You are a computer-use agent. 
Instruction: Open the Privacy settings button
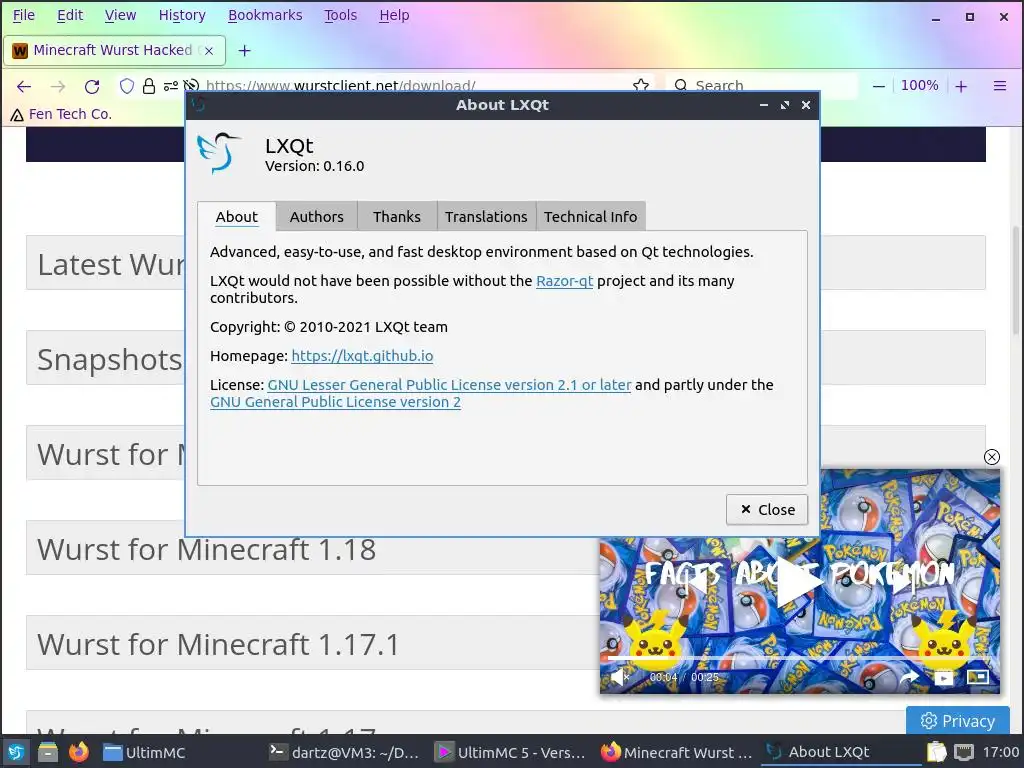click(957, 720)
